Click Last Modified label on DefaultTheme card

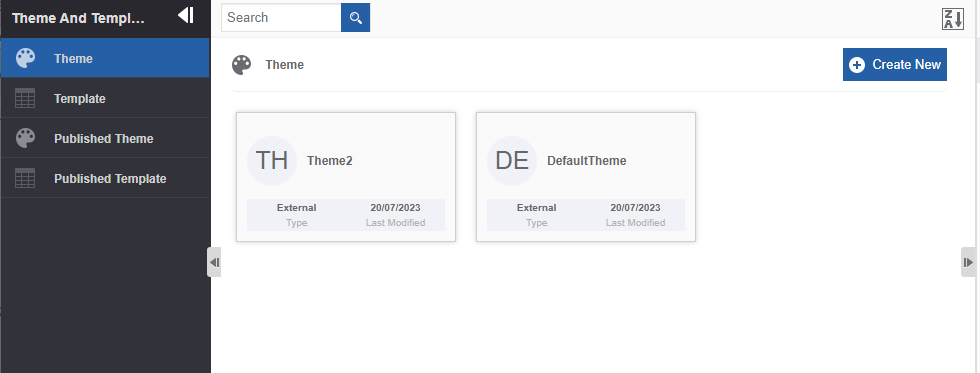coord(635,222)
